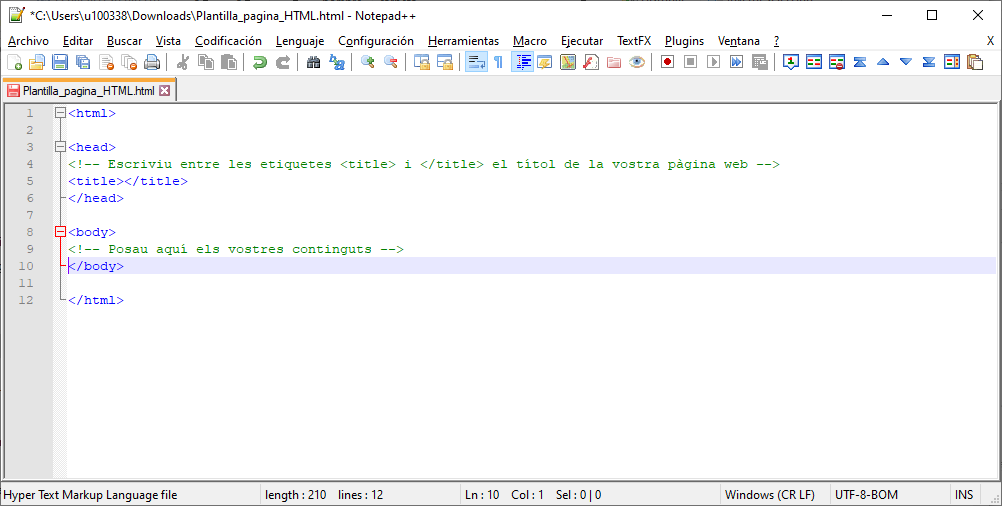Open the ? help menu
The width and height of the screenshot is (1002, 506).
click(776, 41)
